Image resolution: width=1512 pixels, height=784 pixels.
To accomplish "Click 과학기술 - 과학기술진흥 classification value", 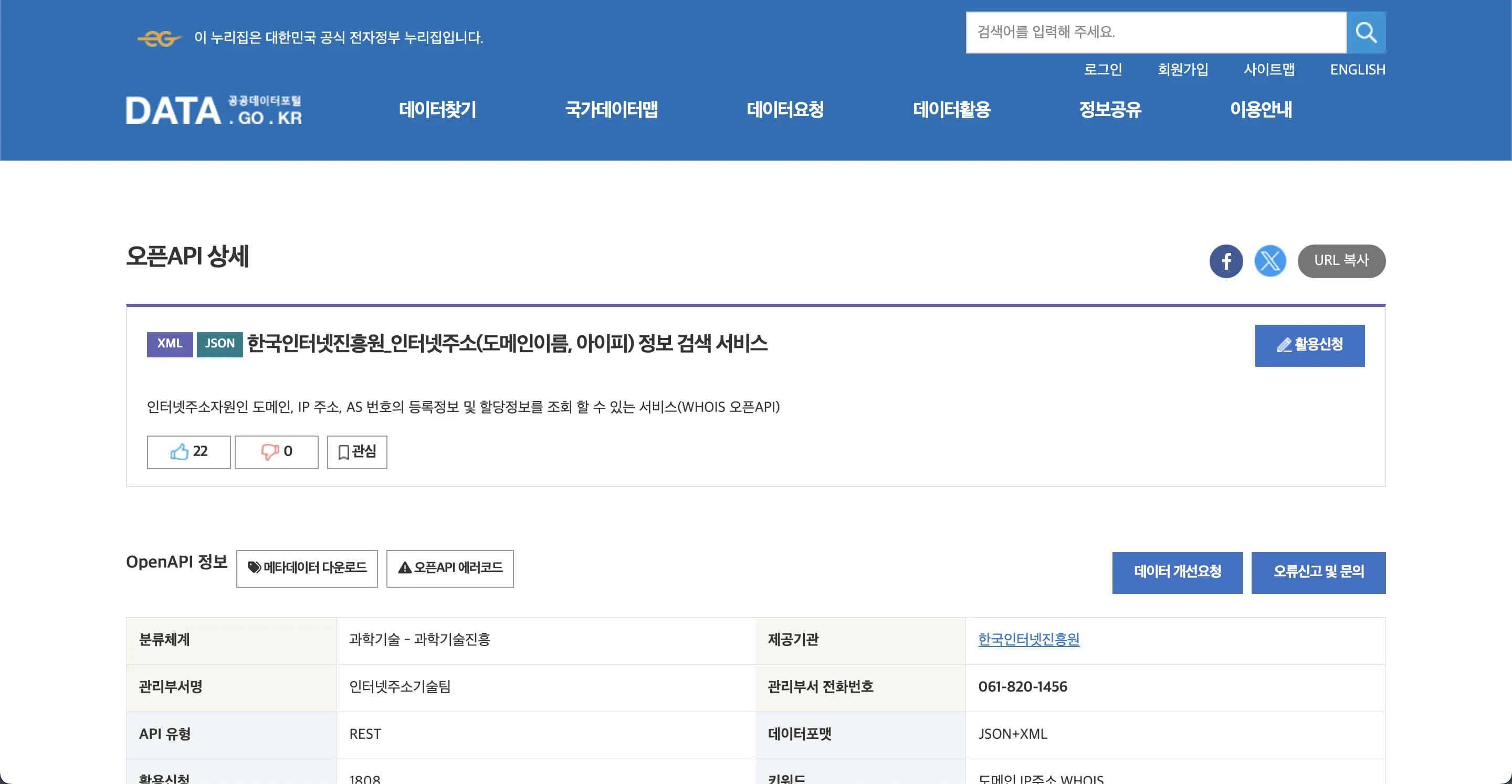I will click(x=419, y=640).
